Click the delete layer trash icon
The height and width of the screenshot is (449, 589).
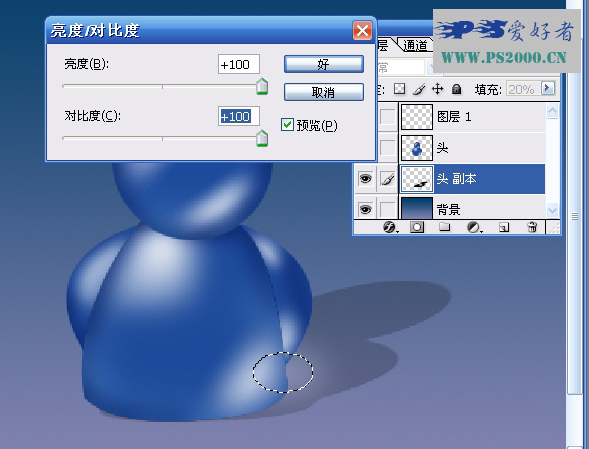point(532,227)
